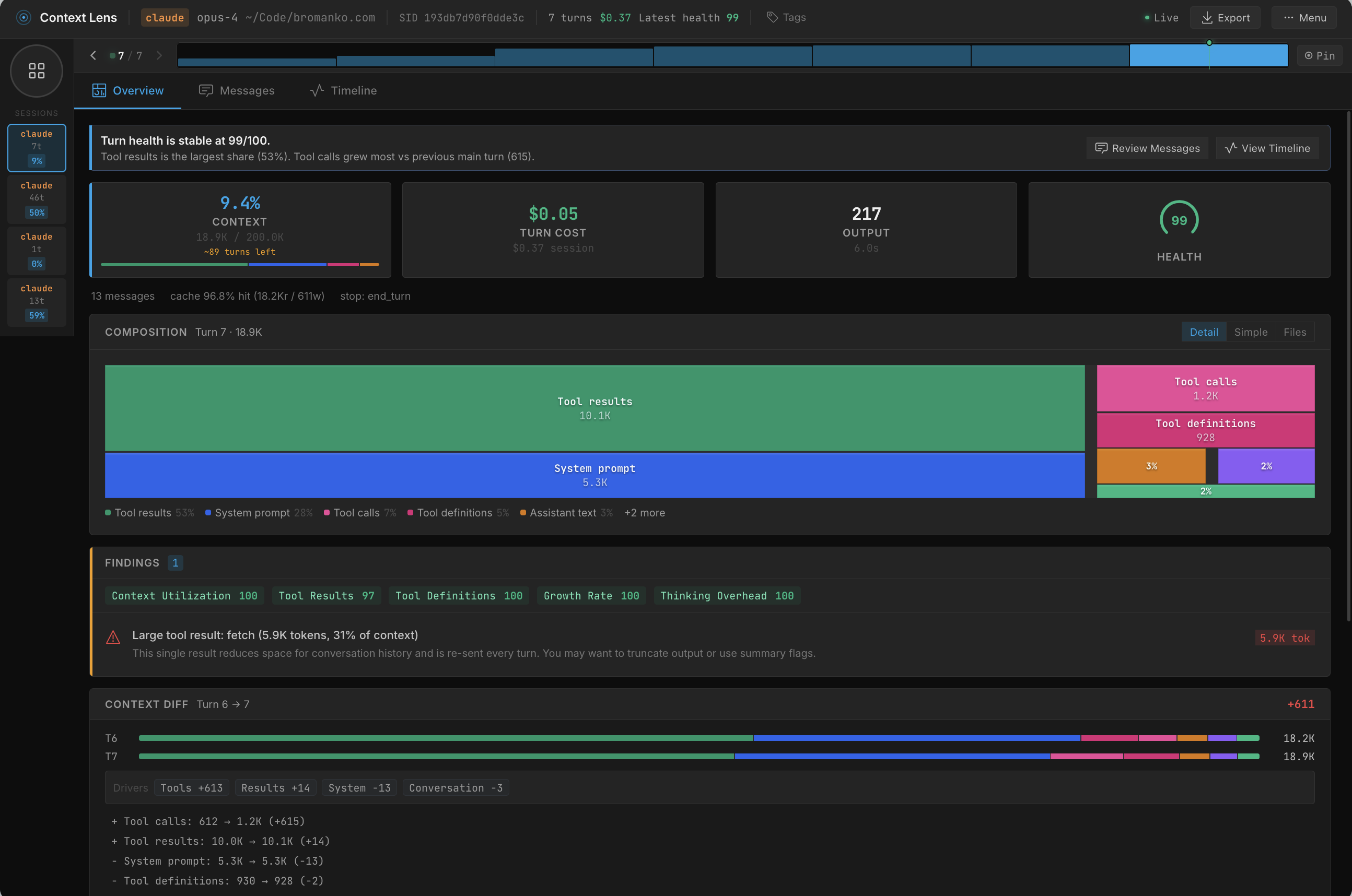Image resolution: width=1352 pixels, height=896 pixels.
Task: Click the pinned marker on the turn timeline
Action: 1209,42
